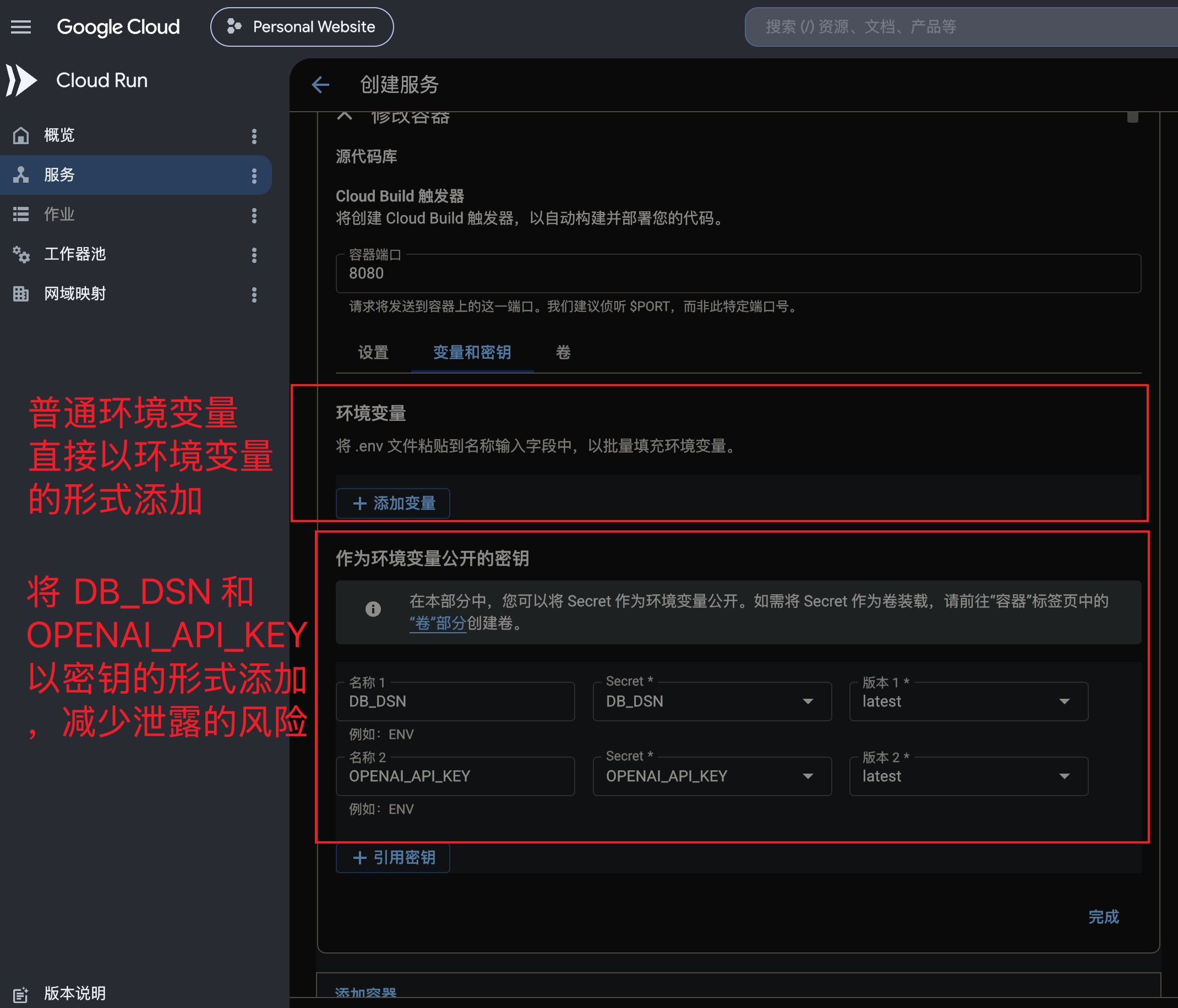Open more options for 概览
This screenshot has width=1178, height=1008.
[x=254, y=136]
